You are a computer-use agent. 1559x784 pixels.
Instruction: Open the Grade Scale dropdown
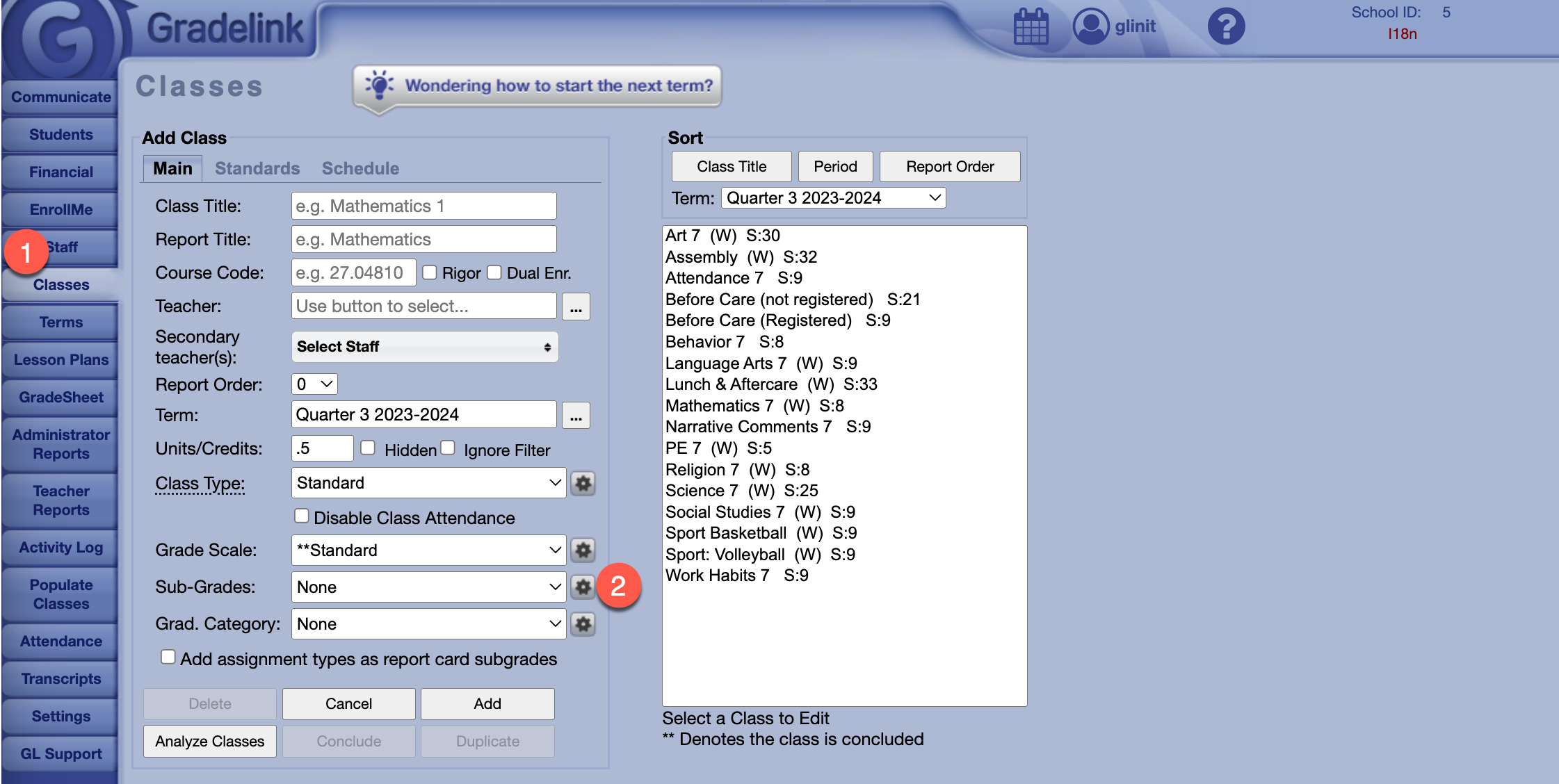point(428,550)
